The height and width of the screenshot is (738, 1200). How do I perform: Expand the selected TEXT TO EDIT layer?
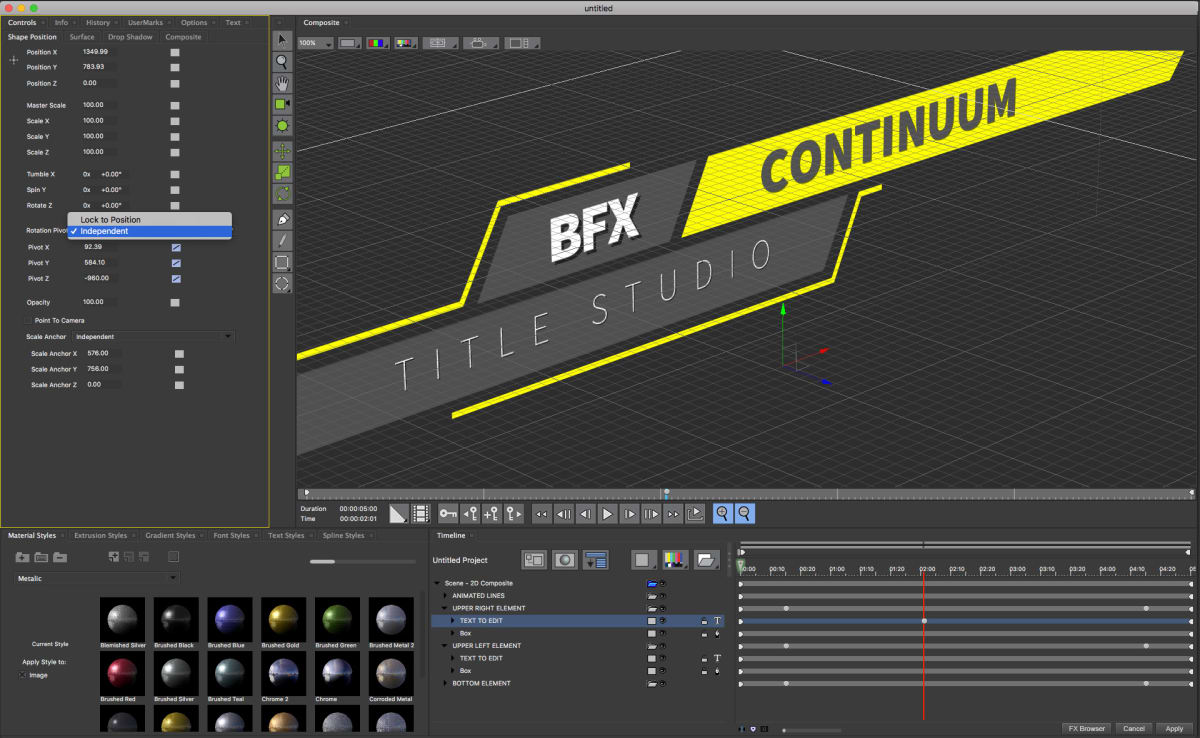(453, 621)
